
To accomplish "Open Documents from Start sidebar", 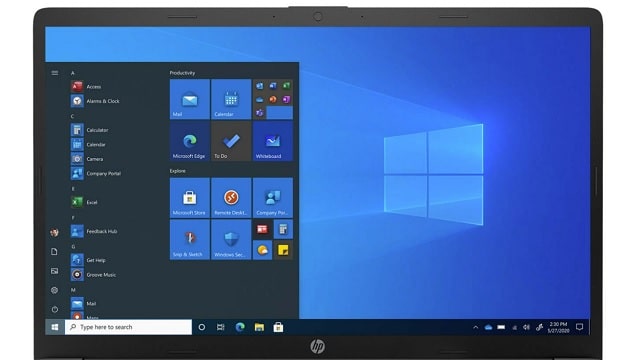I will coord(54,251).
